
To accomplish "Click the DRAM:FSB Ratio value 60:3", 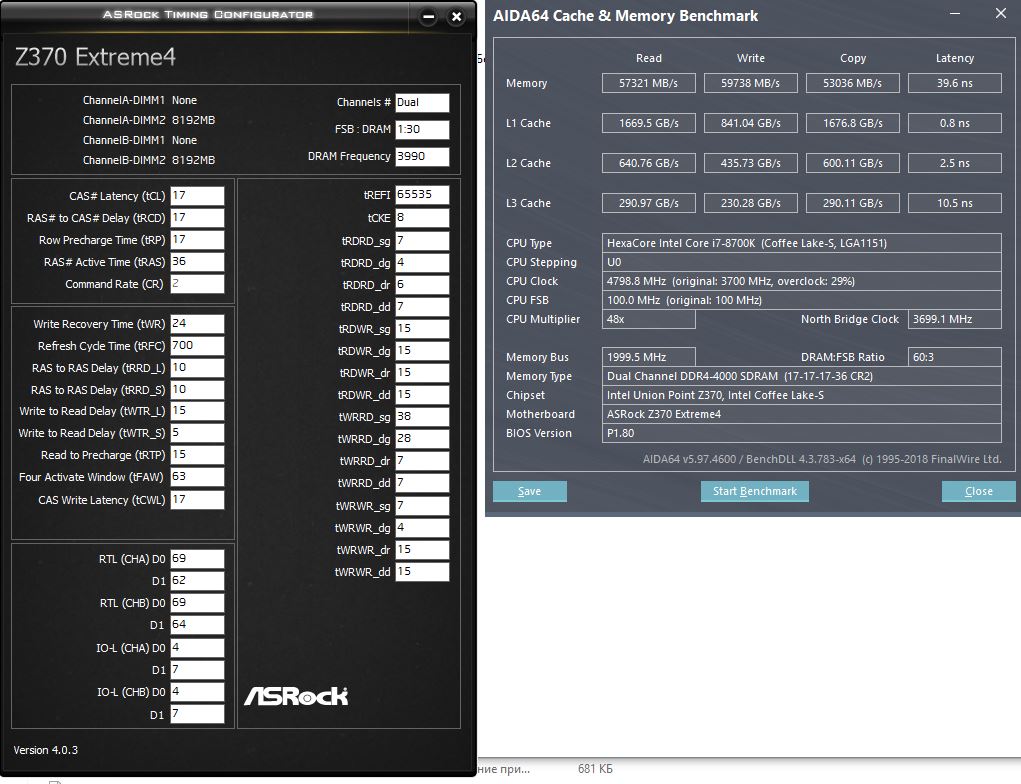I will pyautogui.click(x=955, y=357).
